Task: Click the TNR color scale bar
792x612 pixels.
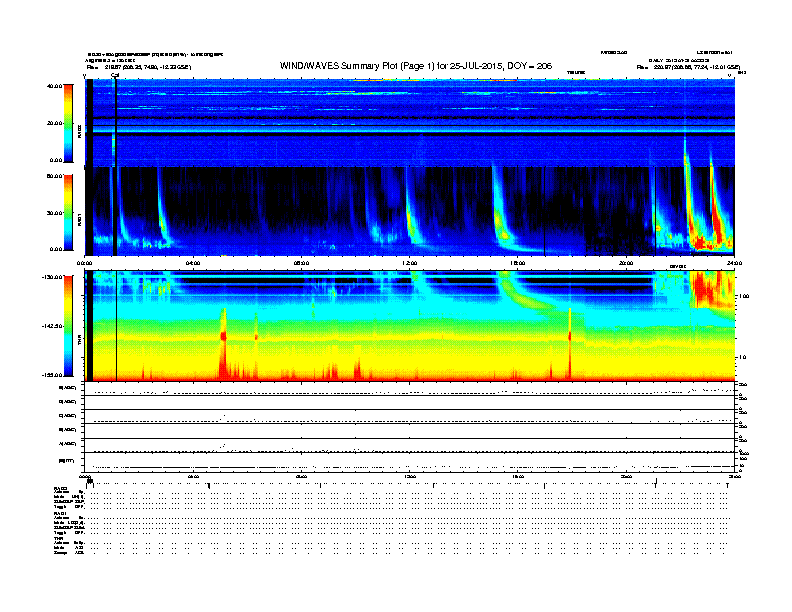Action: (x=68, y=326)
